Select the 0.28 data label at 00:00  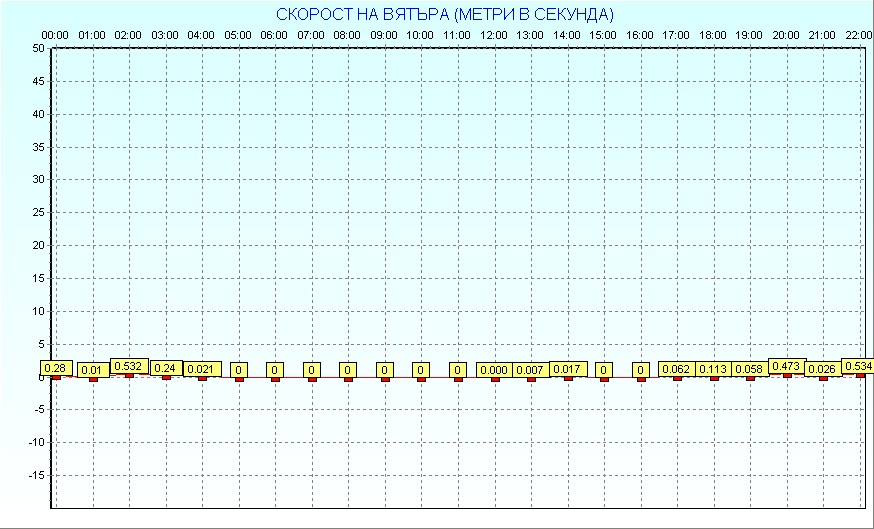(56, 368)
